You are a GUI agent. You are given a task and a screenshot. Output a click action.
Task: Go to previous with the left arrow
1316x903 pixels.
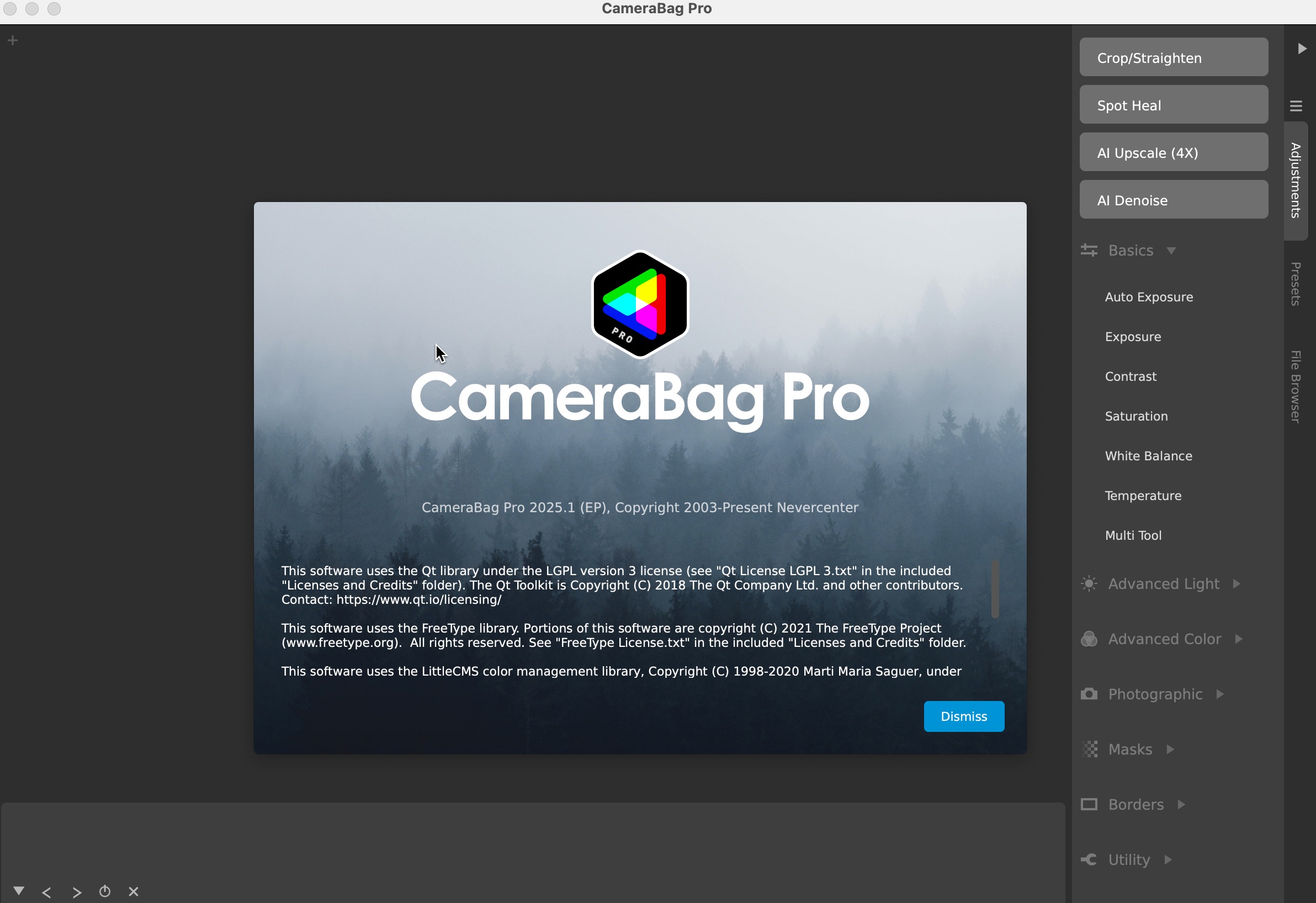46,893
